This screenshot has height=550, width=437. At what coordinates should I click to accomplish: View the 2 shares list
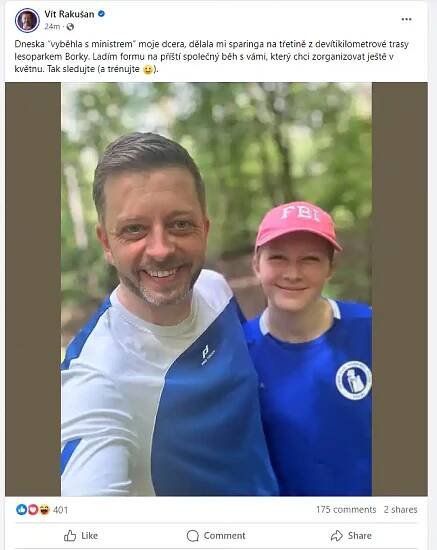[400, 509]
